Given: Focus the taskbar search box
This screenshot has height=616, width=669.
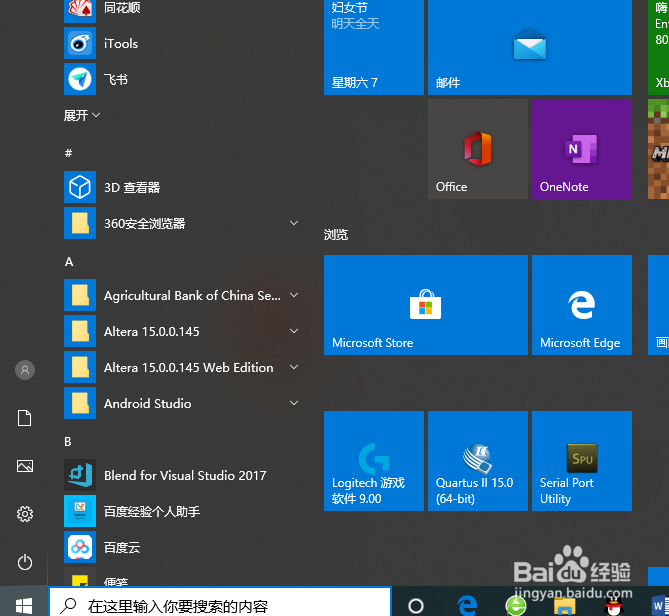Looking at the screenshot, I should [x=220, y=602].
